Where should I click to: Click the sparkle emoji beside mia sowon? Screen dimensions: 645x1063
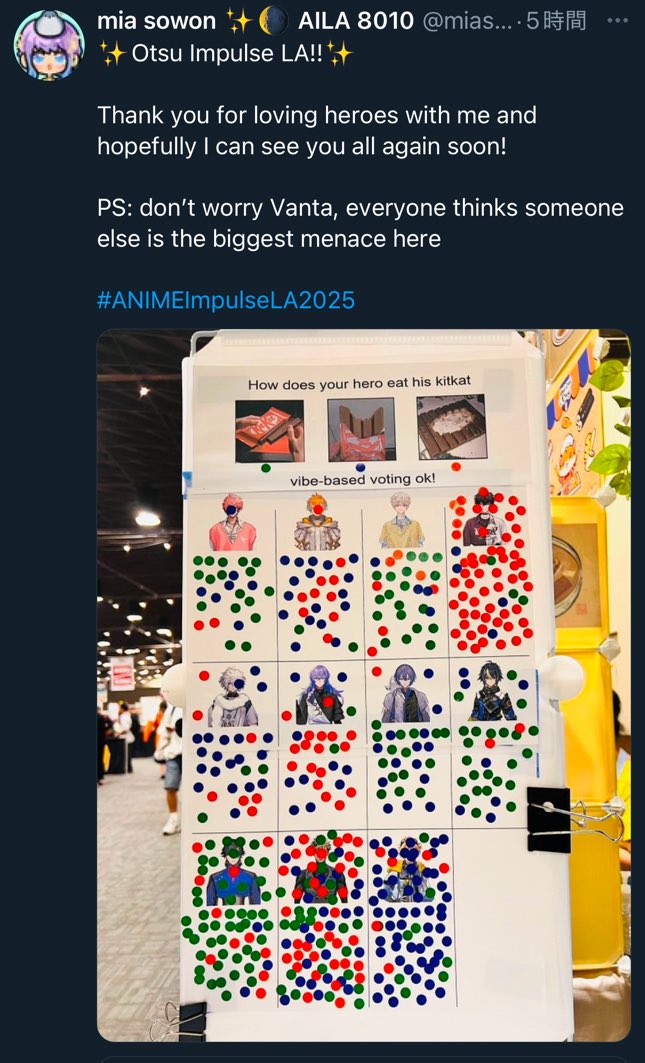click(239, 22)
